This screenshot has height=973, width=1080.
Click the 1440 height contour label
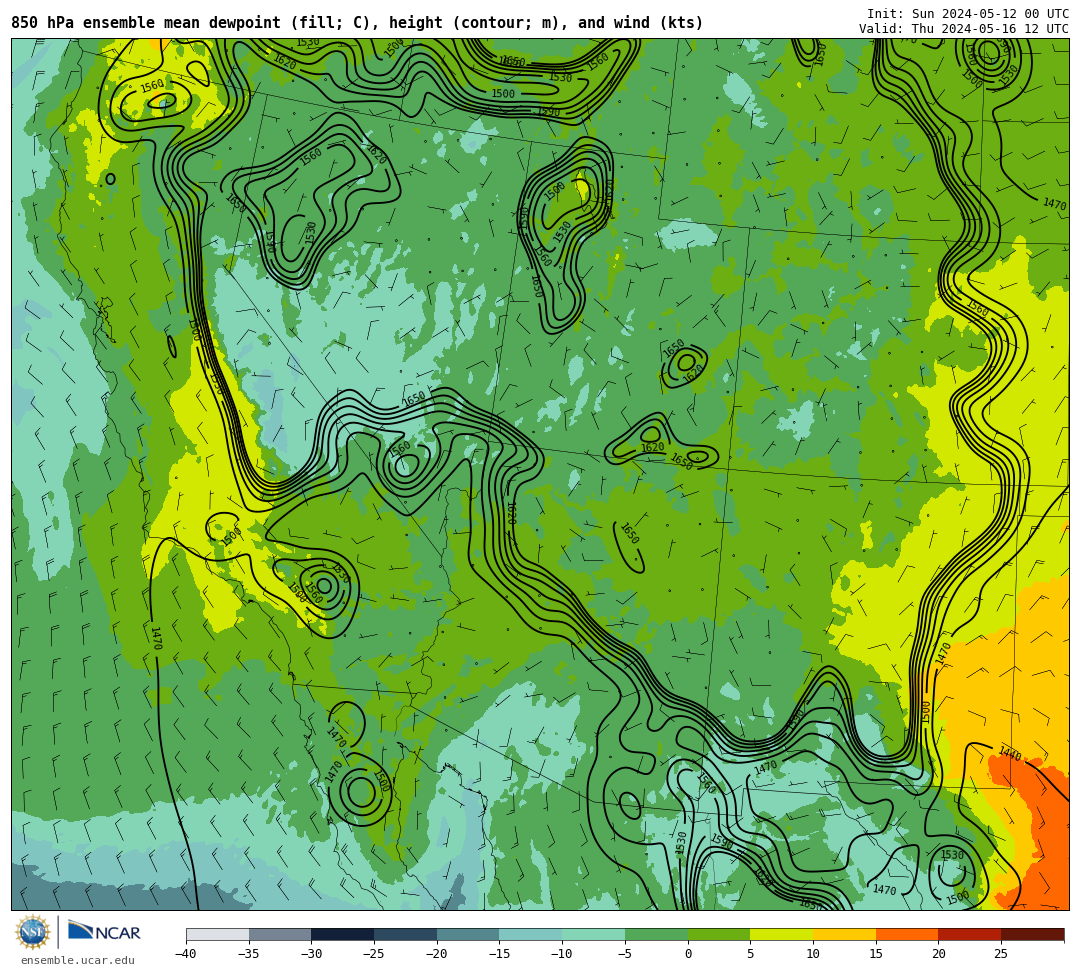pos(1010,753)
